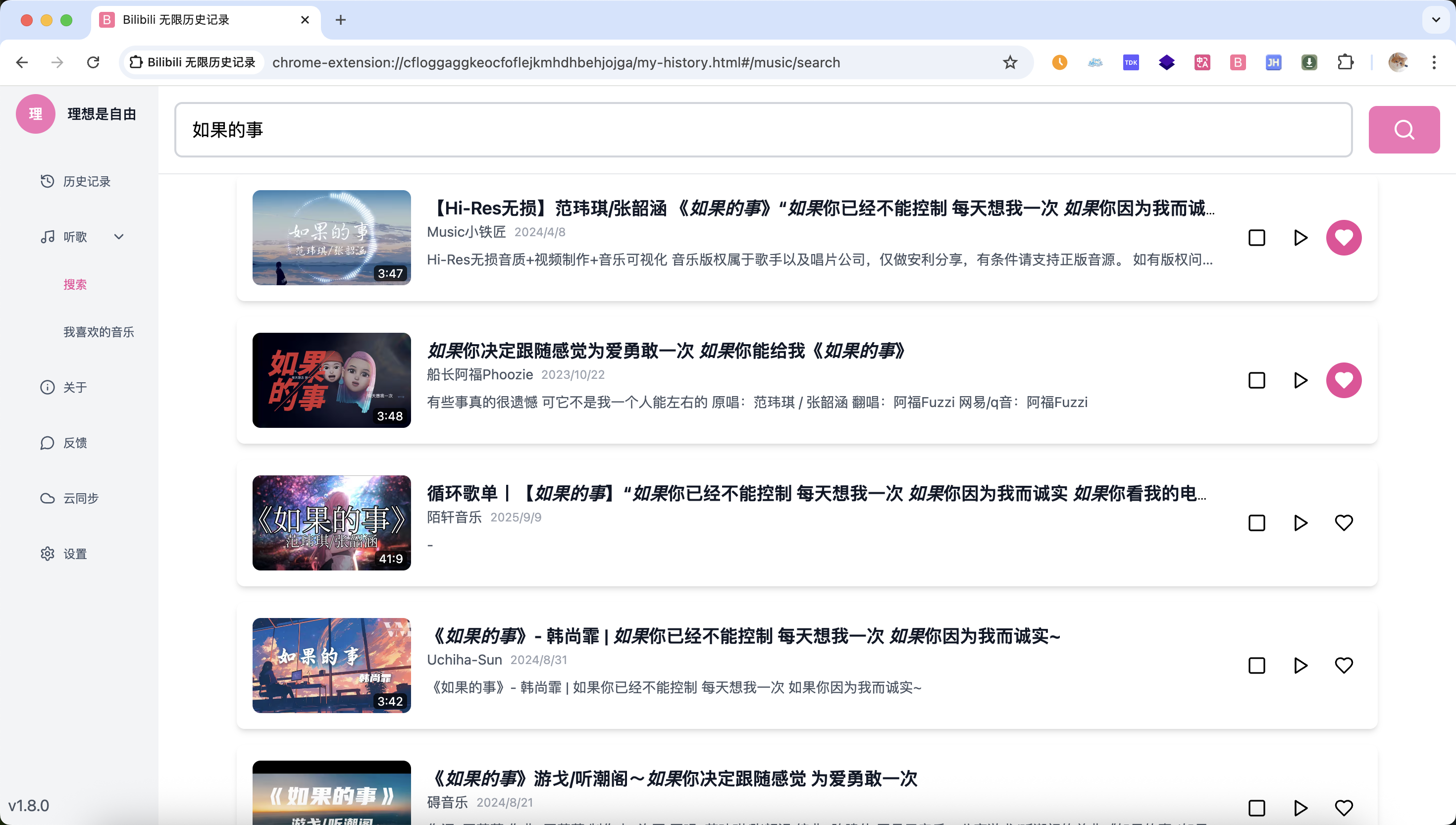Tick the checkbox on the Hi-Res无损 song
1456x825 pixels.
click(x=1256, y=238)
